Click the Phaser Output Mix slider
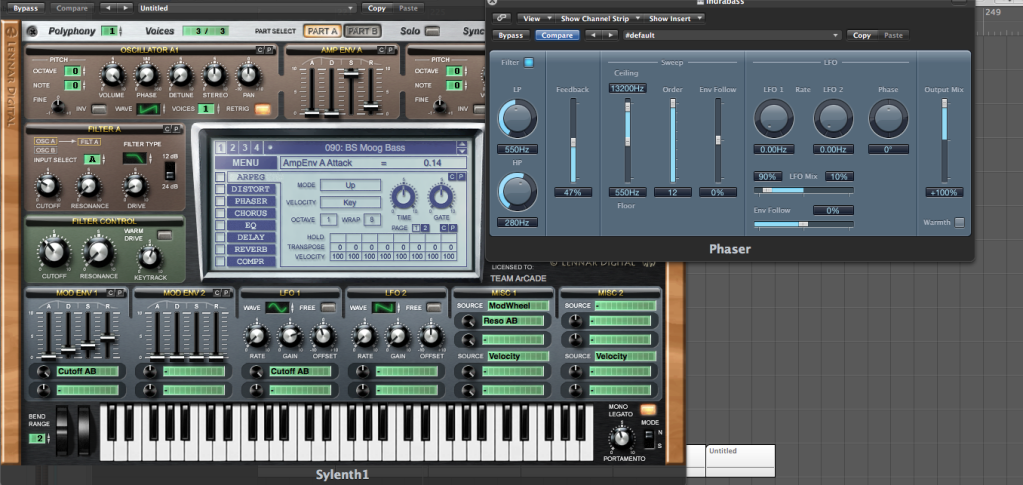This screenshot has height=485, width=1023. 943,141
